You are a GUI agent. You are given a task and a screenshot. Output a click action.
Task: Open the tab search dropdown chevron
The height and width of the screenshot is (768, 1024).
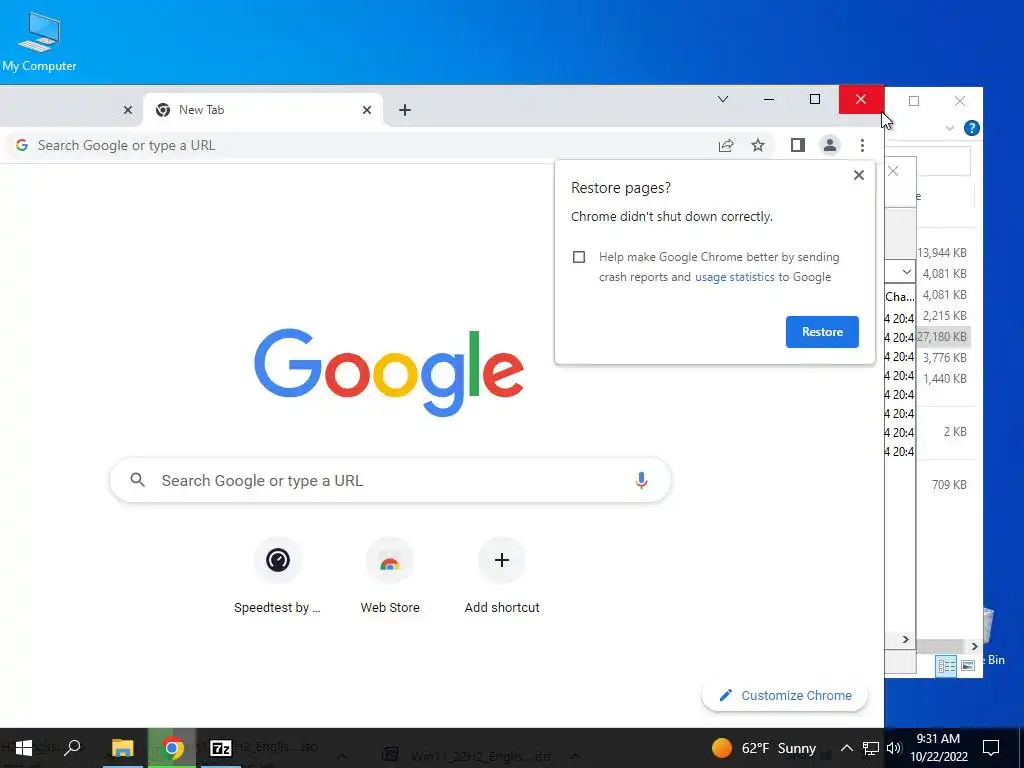point(722,99)
